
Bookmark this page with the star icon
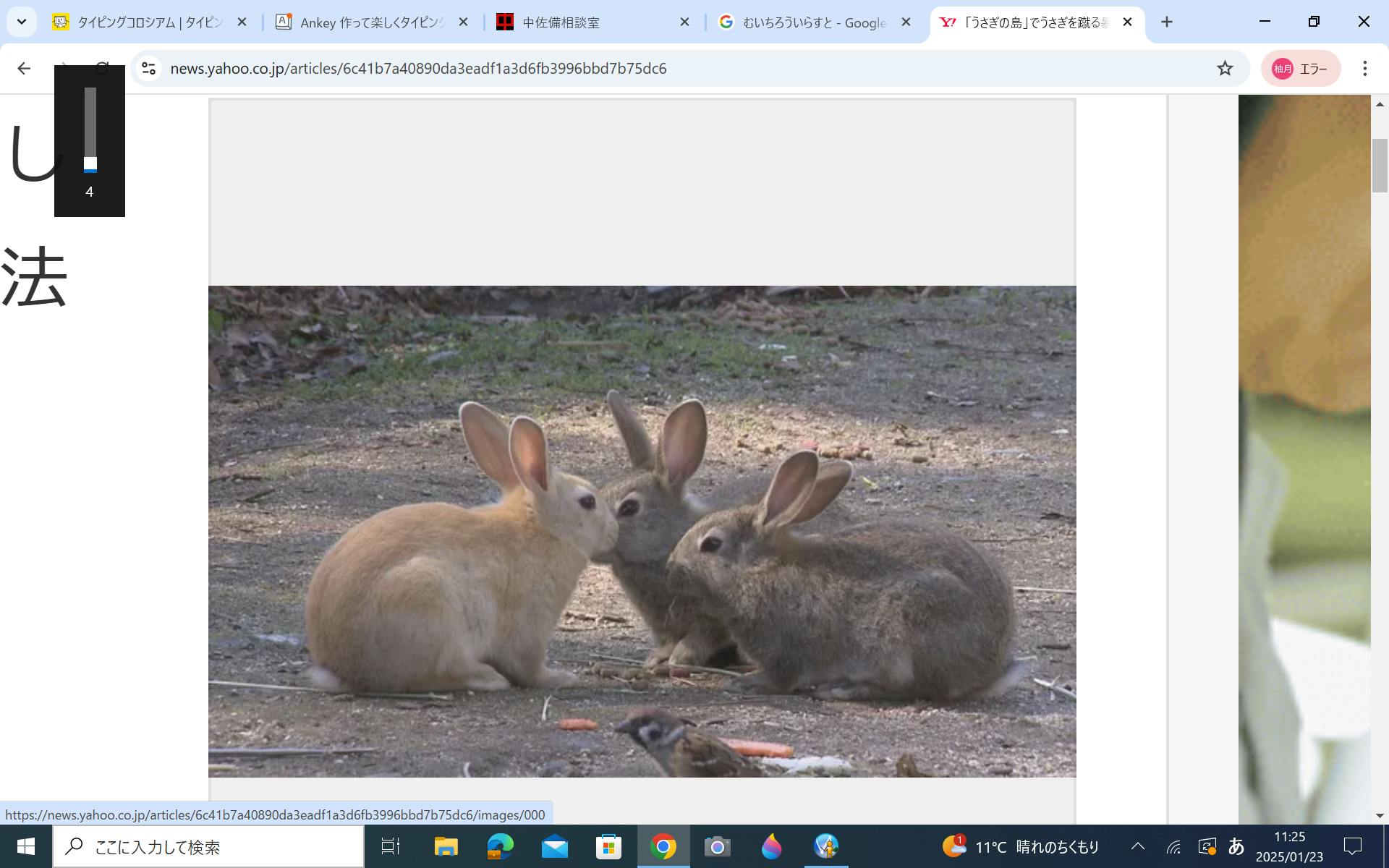coord(1224,69)
